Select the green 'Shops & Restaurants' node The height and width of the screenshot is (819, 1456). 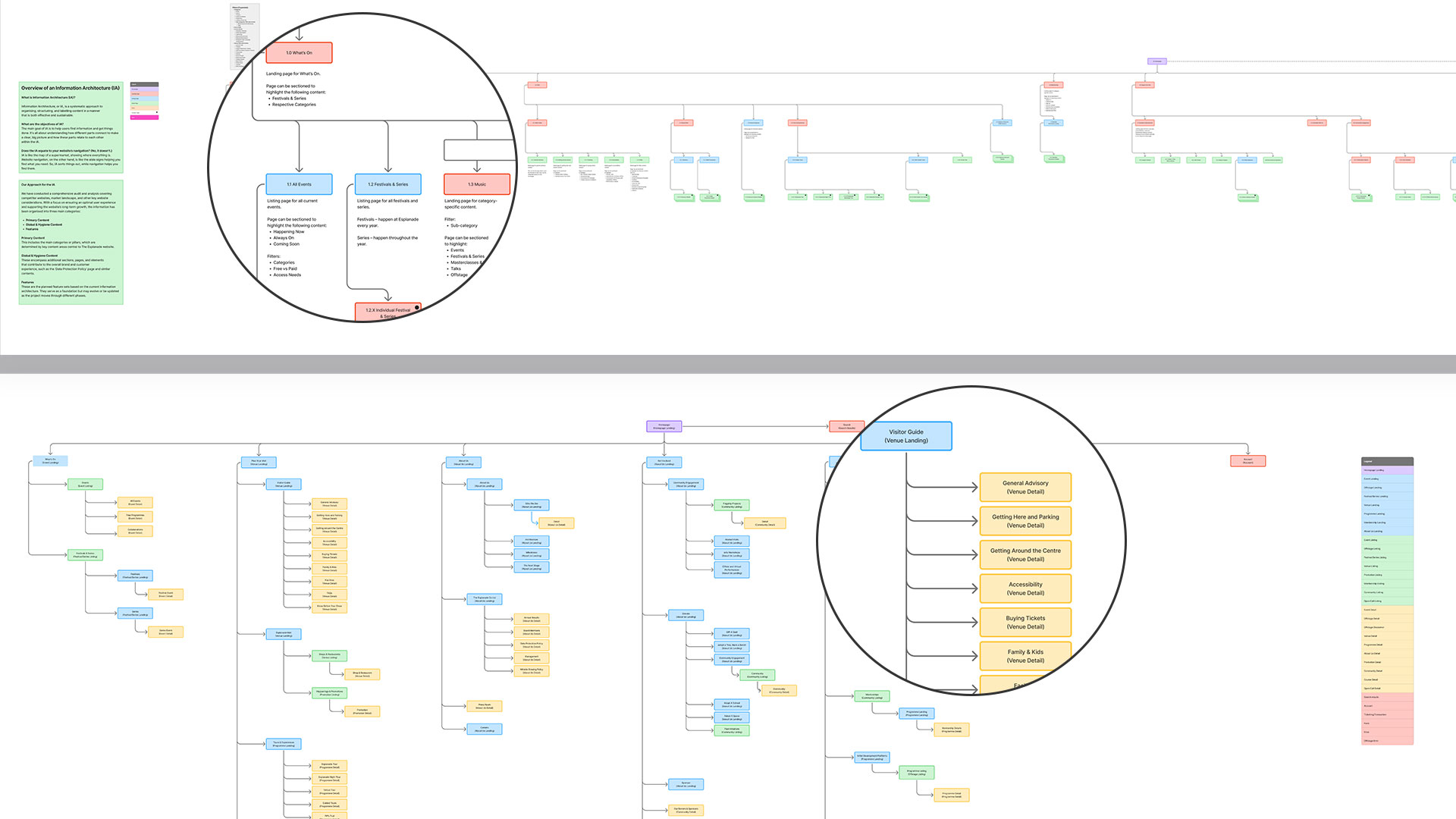tap(329, 655)
